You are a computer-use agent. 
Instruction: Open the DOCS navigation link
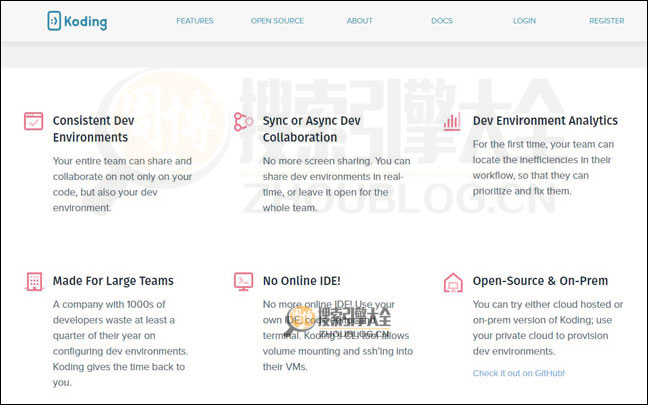pyautogui.click(x=442, y=21)
